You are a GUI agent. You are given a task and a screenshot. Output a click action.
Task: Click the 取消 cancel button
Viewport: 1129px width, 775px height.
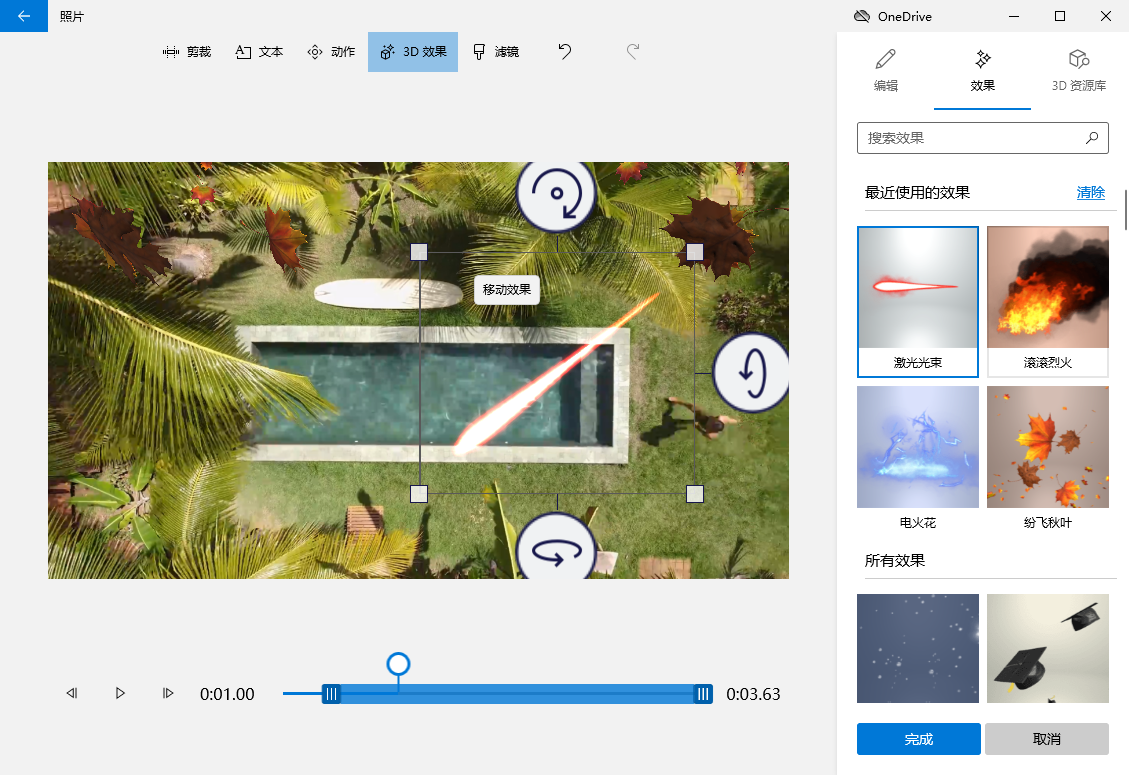pyautogui.click(x=1046, y=739)
